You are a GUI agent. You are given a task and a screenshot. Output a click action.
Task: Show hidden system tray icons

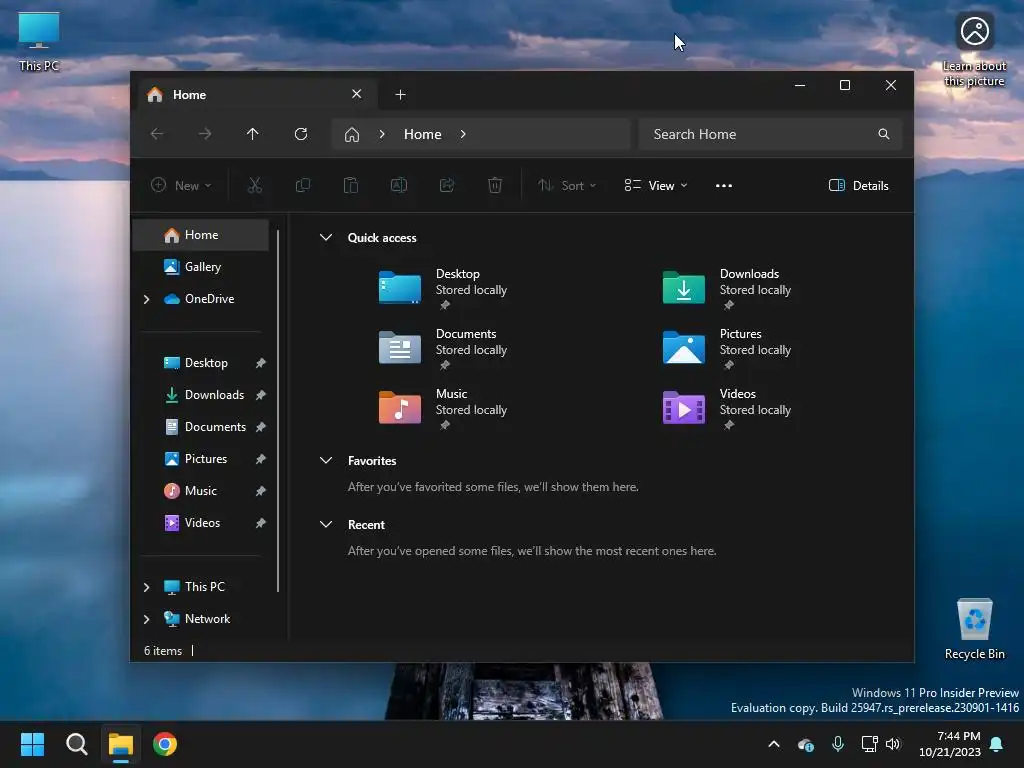[774, 744]
